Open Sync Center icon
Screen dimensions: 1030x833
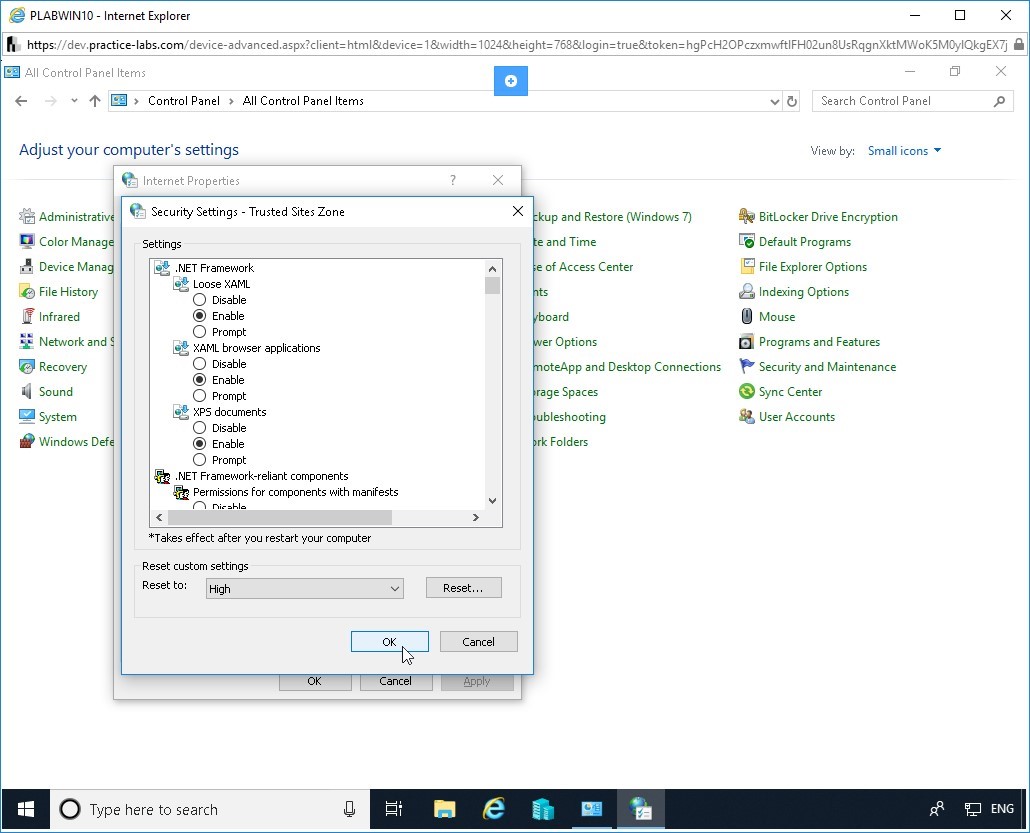(746, 391)
